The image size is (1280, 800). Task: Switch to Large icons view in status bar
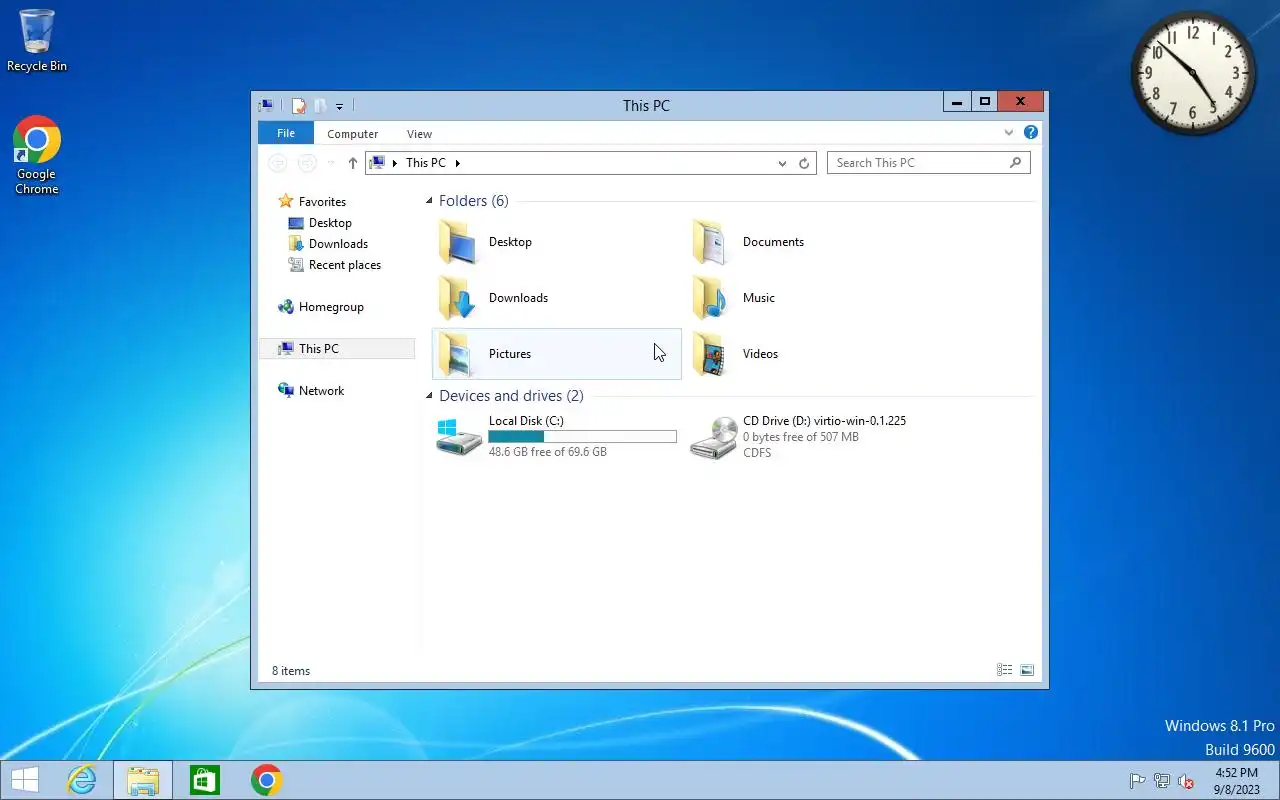pyautogui.click(x=1027, y=671)
